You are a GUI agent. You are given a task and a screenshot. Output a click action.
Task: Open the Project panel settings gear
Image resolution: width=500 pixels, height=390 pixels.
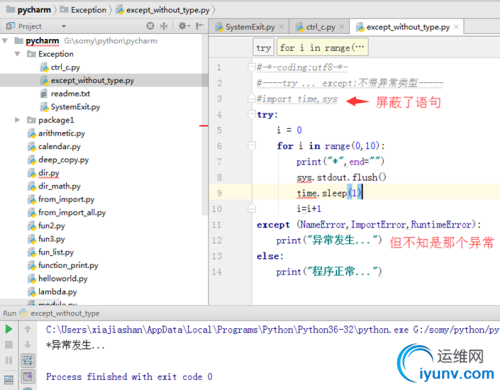pyautogui.click(x=183, y=26)
